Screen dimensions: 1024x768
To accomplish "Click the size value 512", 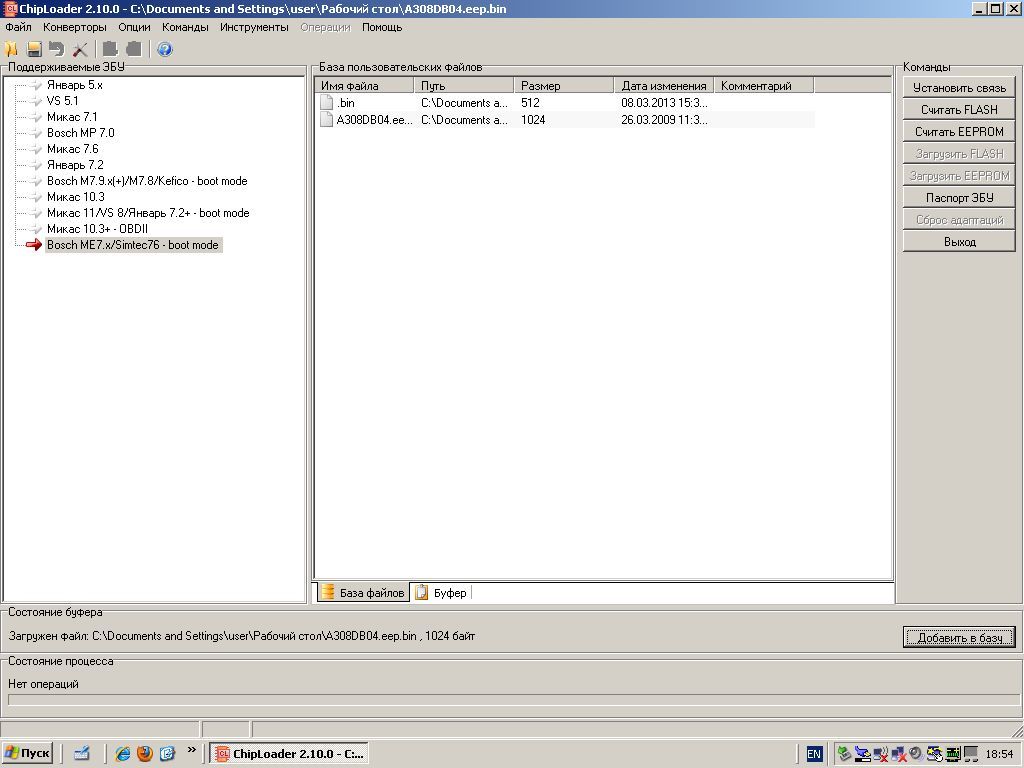I will pos(530,103).
